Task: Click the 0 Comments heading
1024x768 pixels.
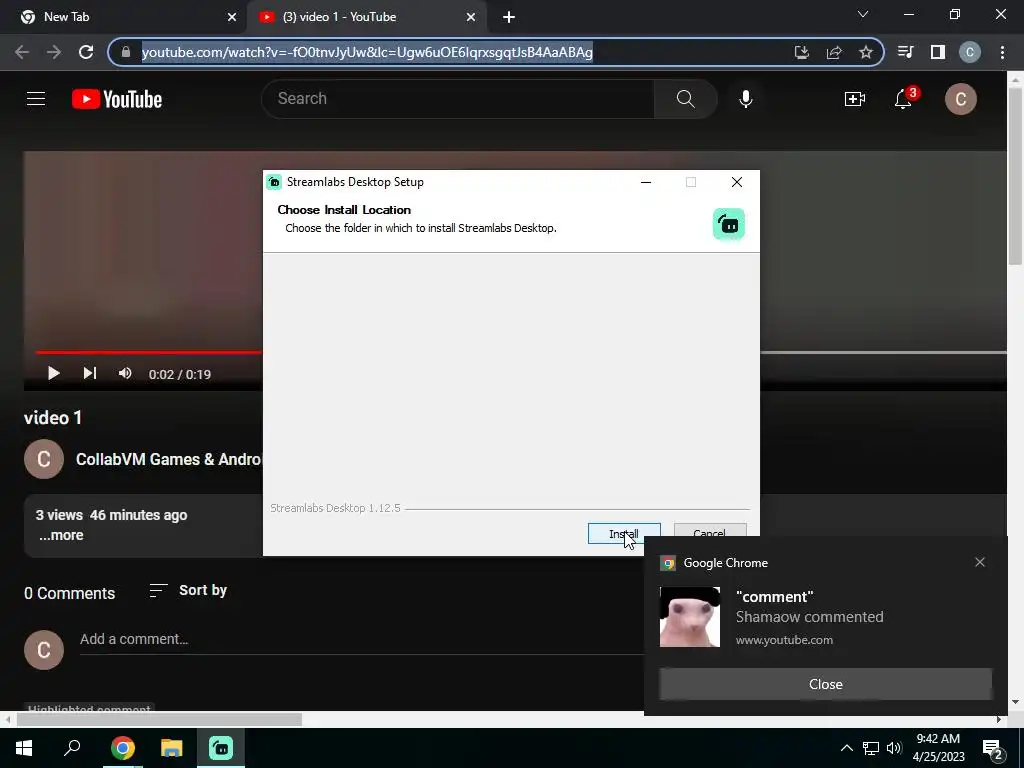Action: tap(69, 593)
